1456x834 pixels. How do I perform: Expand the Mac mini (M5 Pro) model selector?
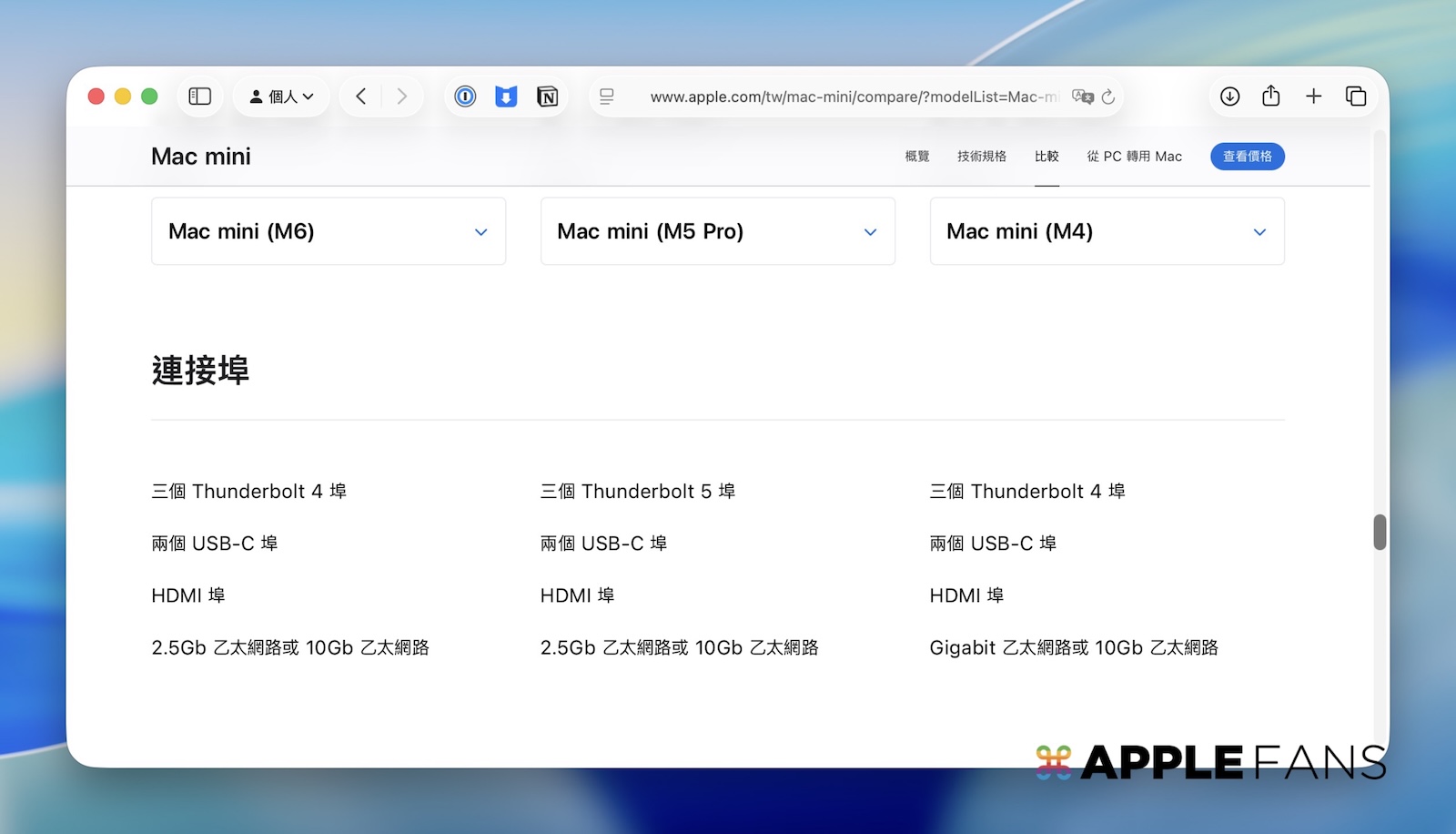(x=718, y=231)
